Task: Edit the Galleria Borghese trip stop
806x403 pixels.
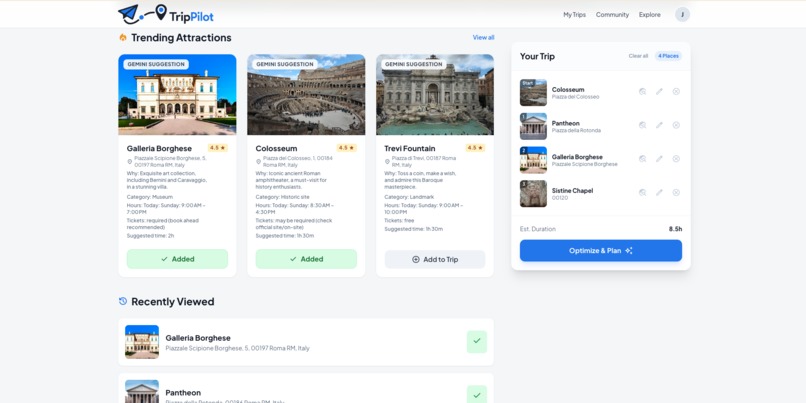Action: click(x=660, y=159)
